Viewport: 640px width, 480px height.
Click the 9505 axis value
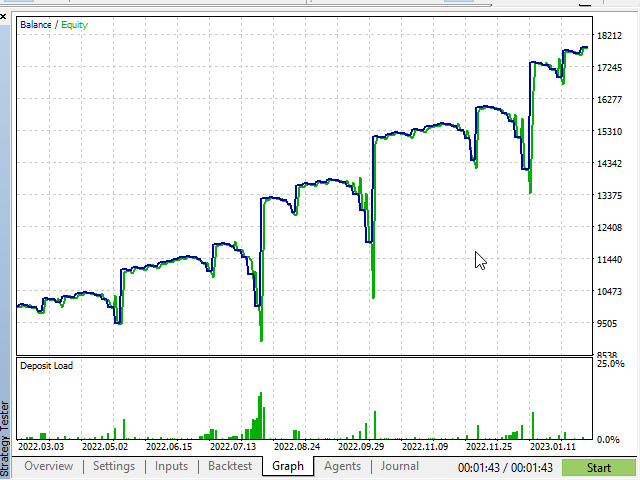pos(607,323)
